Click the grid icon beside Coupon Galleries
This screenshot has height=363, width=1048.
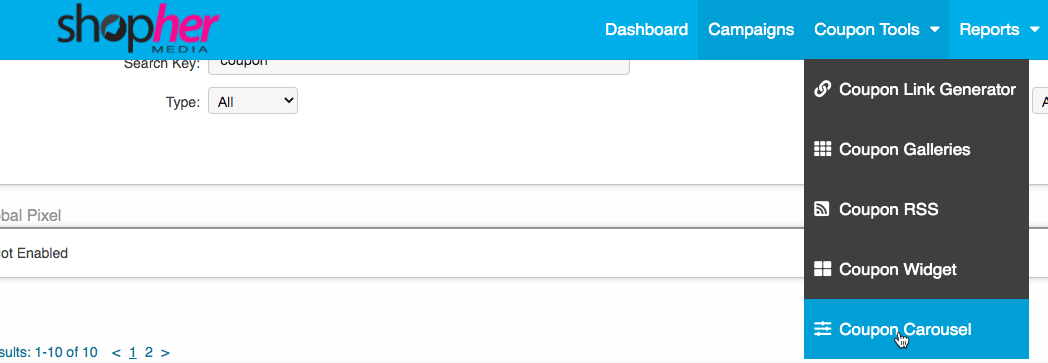tap(822, 149)
